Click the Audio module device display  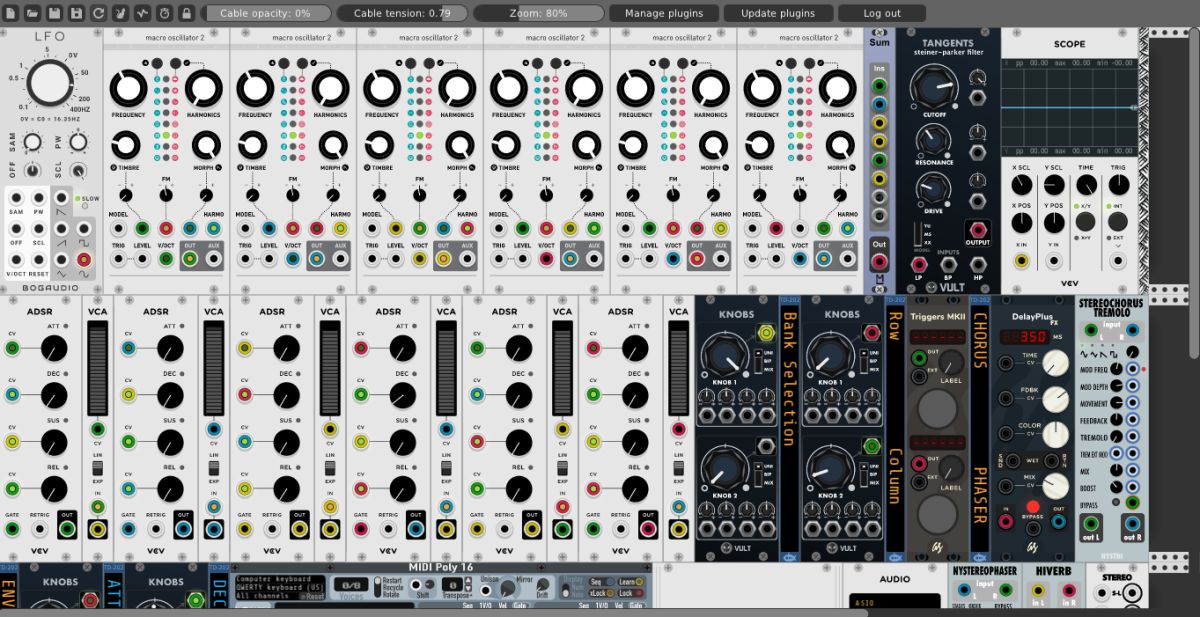pyautogui.click(x=894, y=603)
